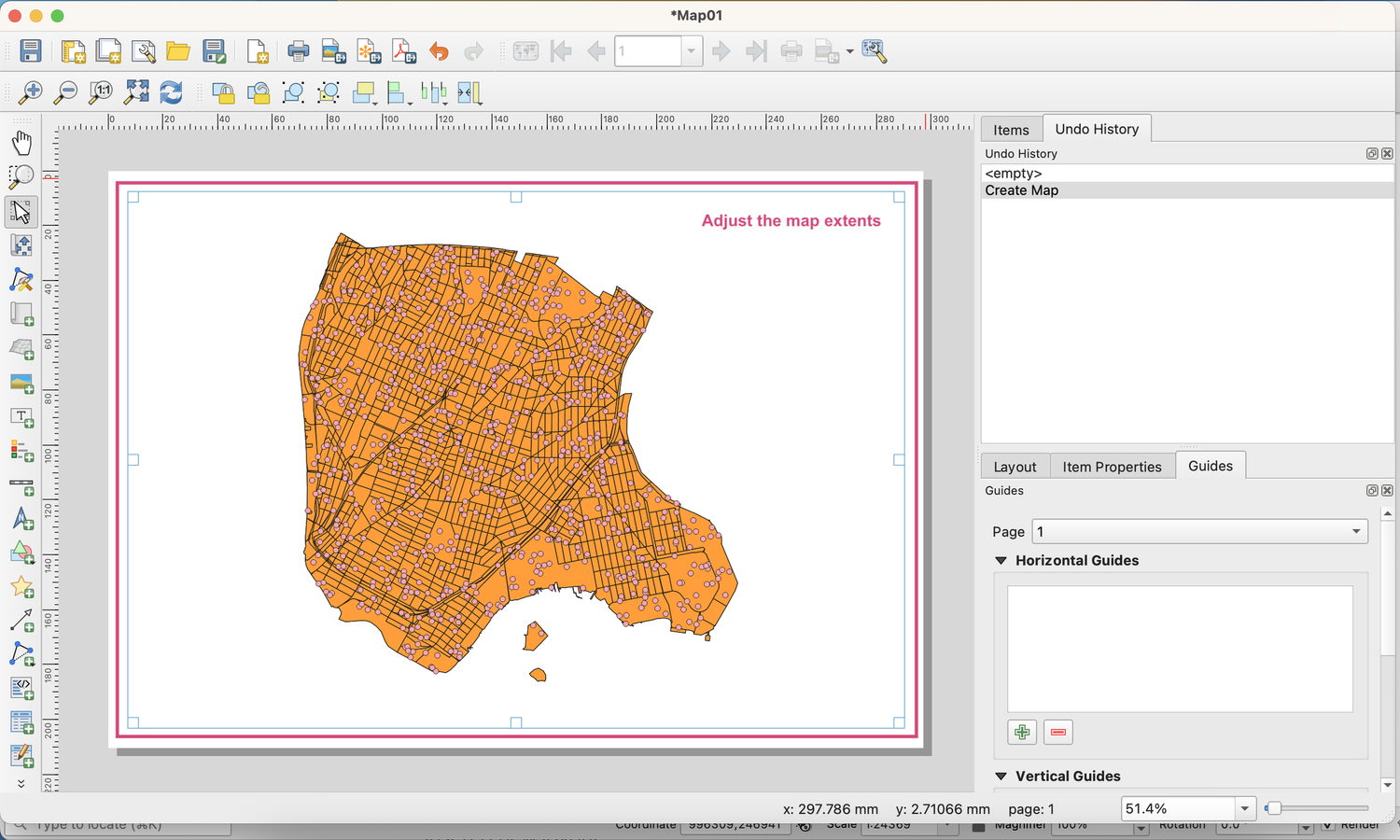
Task: Select the Add Label tool
Action: tap(22, 417)
